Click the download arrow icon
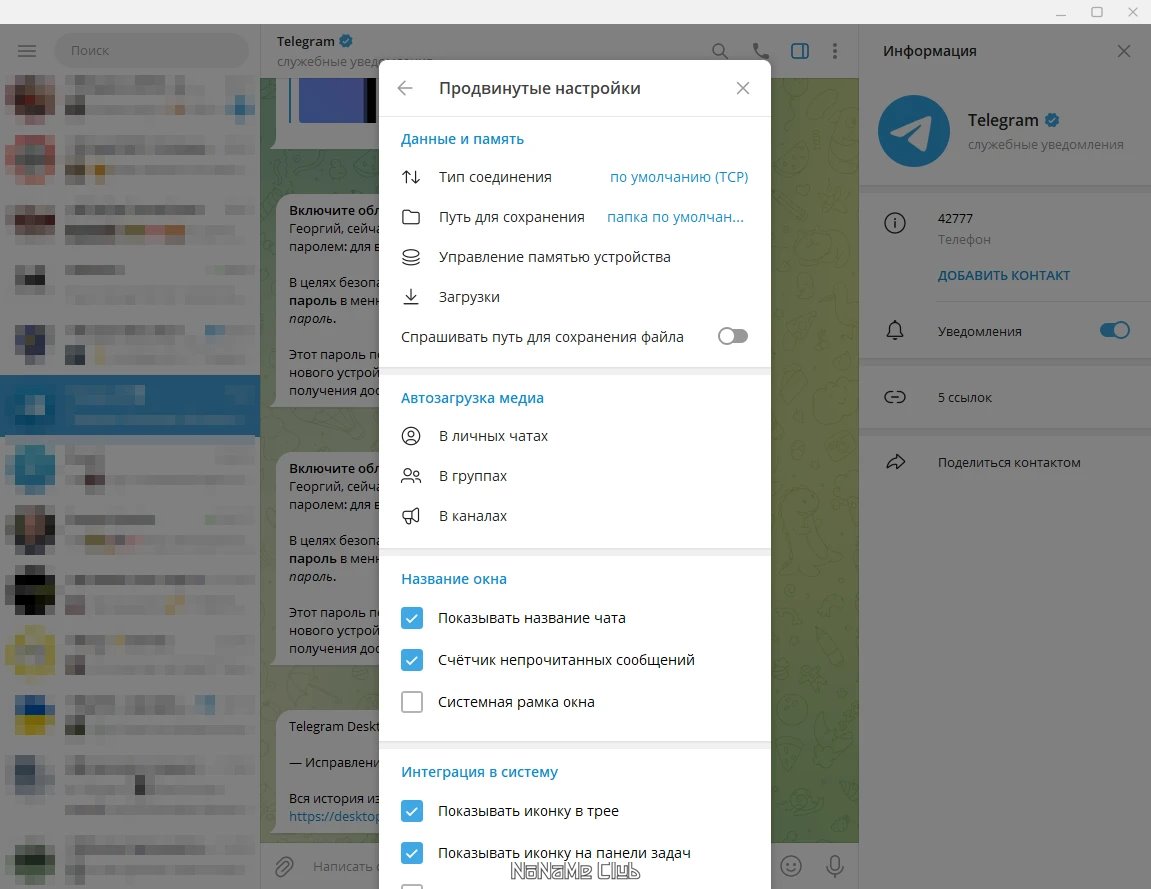Screen dimensions: 1151x889 tap(411, 297)
